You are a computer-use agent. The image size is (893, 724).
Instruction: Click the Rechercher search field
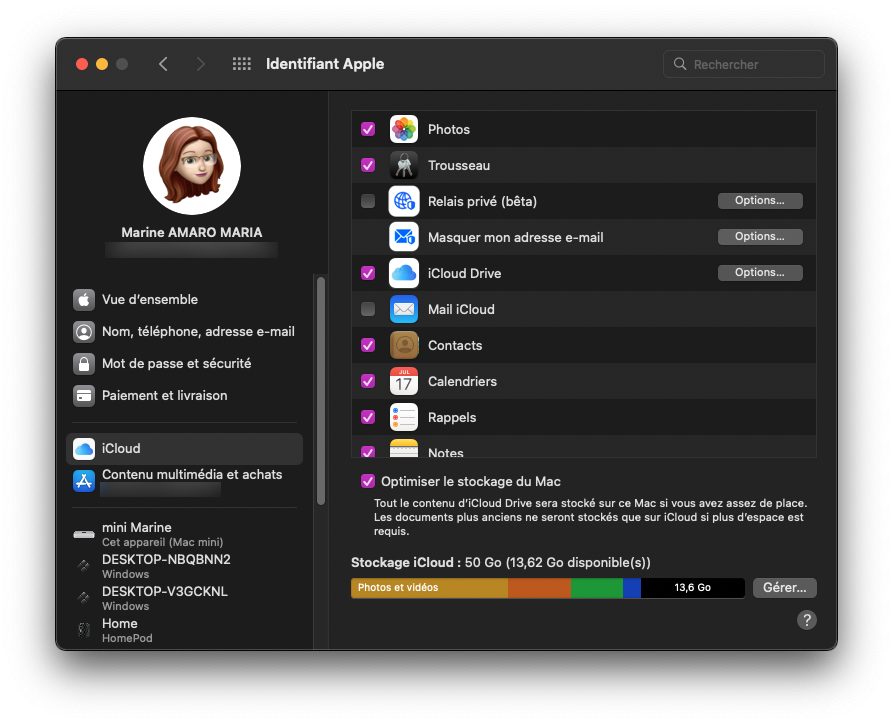(x=743, y=63)
